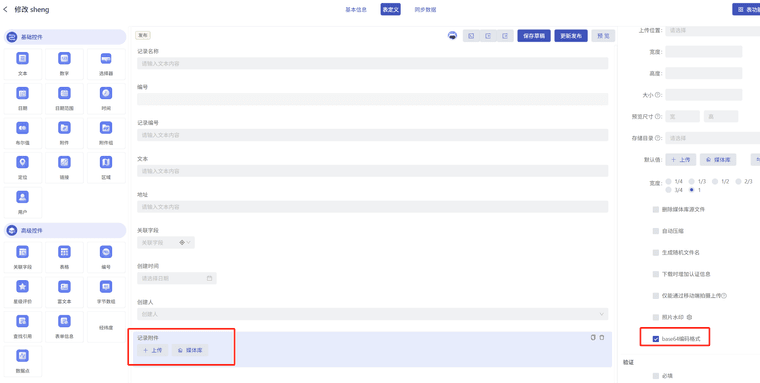Image resolution: width=760 pixels, height=383 pixels.
Task: Check the 必填 required checkbox
Action: pos(656,376)
